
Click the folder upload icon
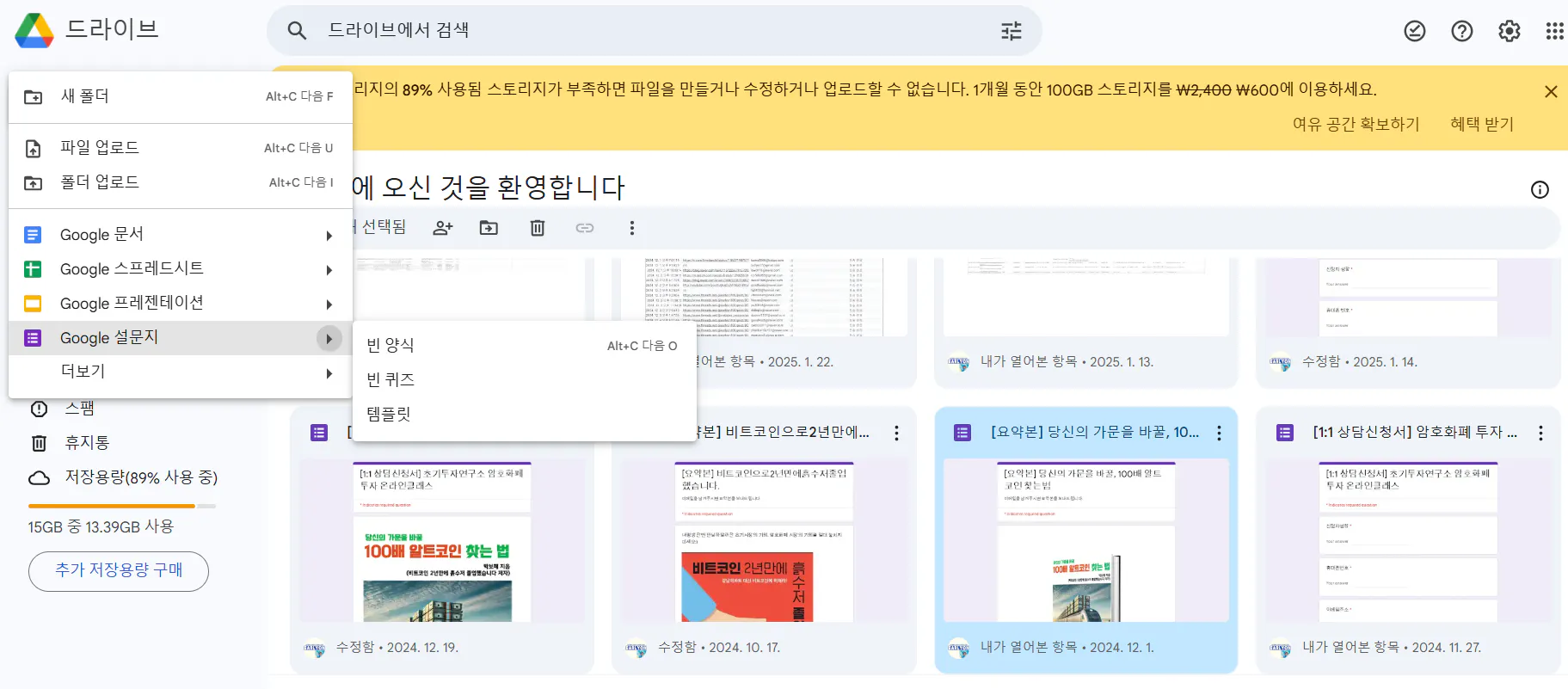pos(33,183)
